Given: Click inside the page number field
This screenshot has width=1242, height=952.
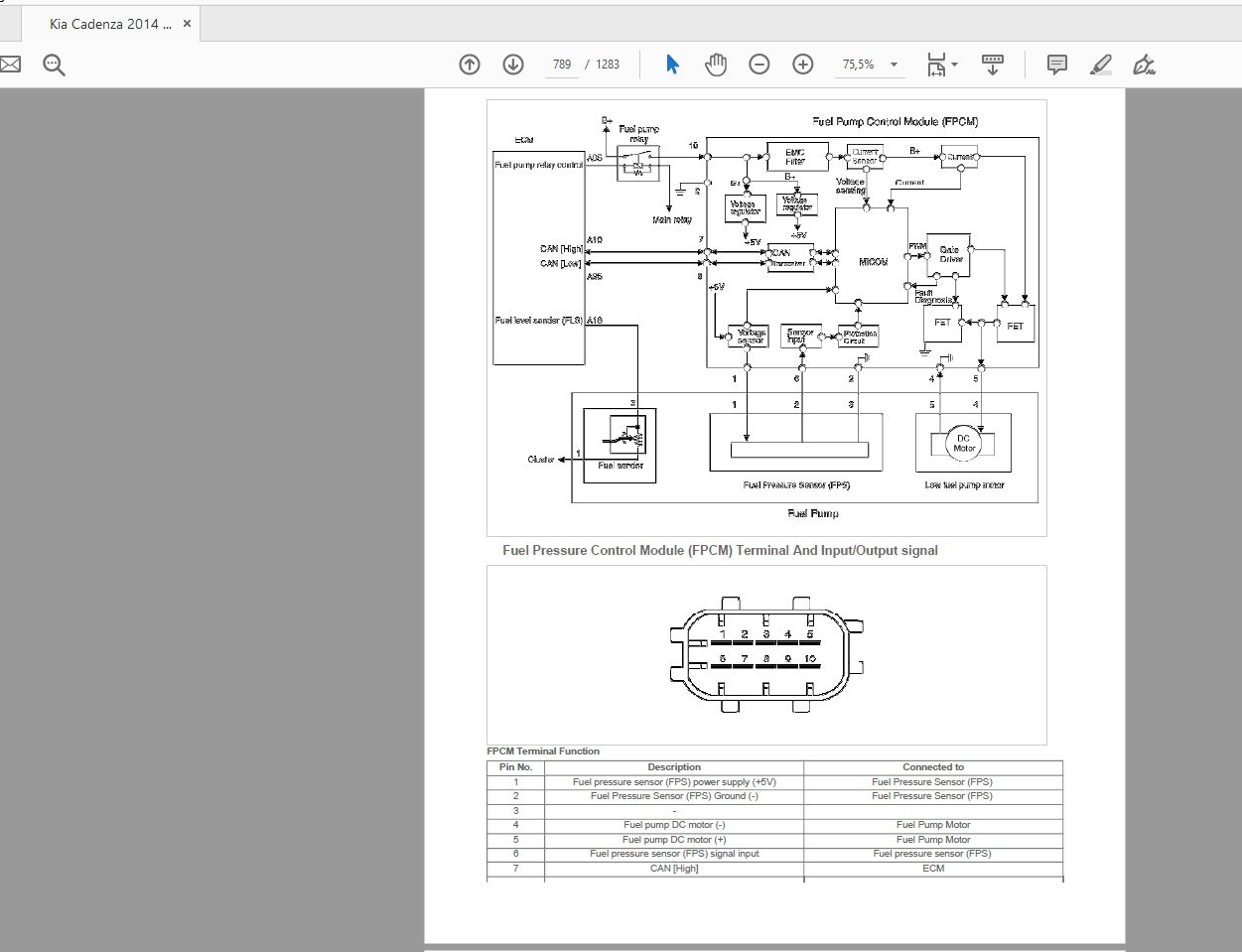Looking at the screenshot, I should click(x=560, y=64).
